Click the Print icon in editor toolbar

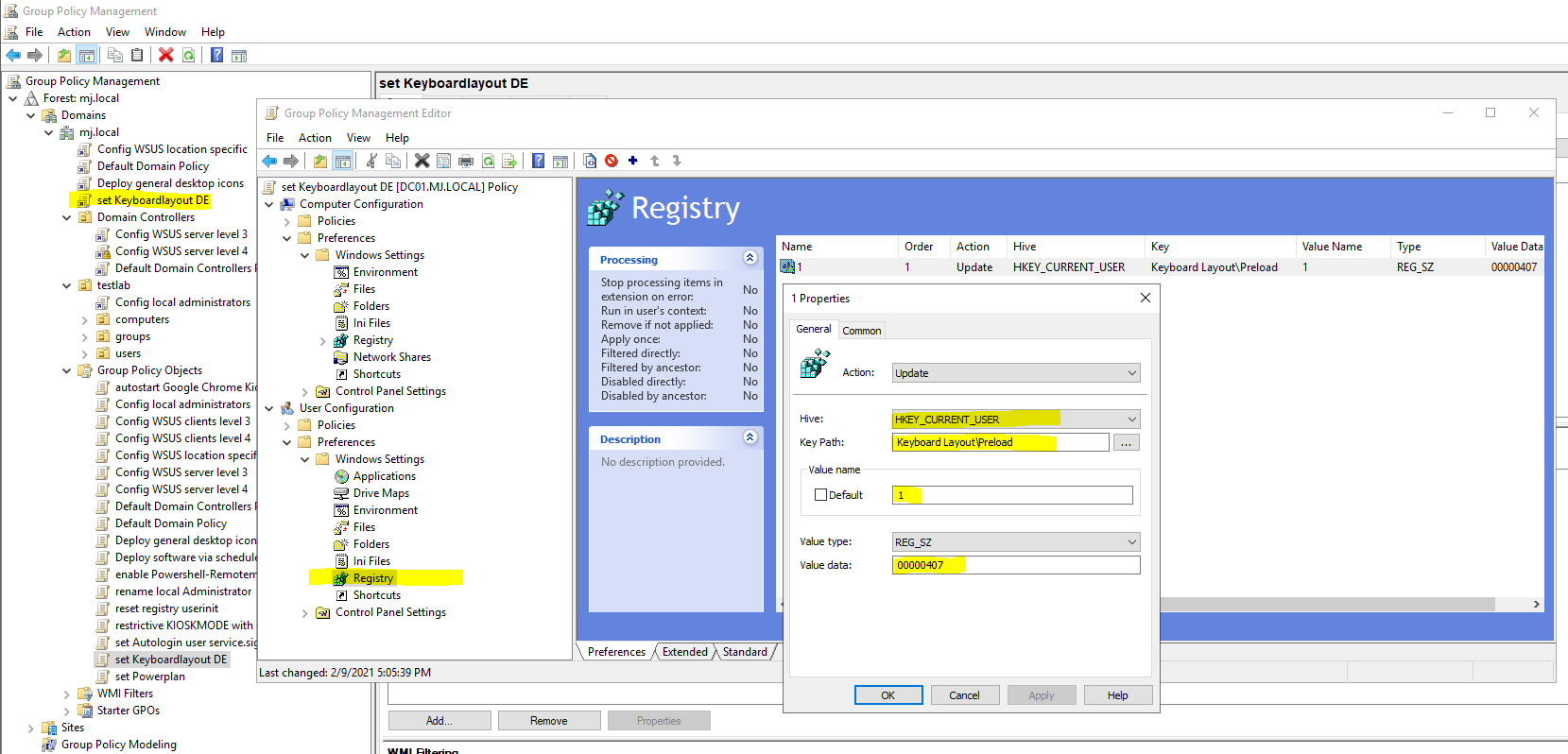(x=466, y=161)
